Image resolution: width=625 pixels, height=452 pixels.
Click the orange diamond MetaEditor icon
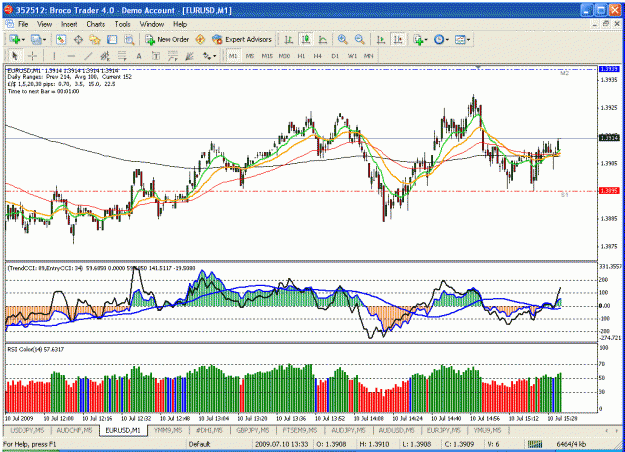point(200,39)
